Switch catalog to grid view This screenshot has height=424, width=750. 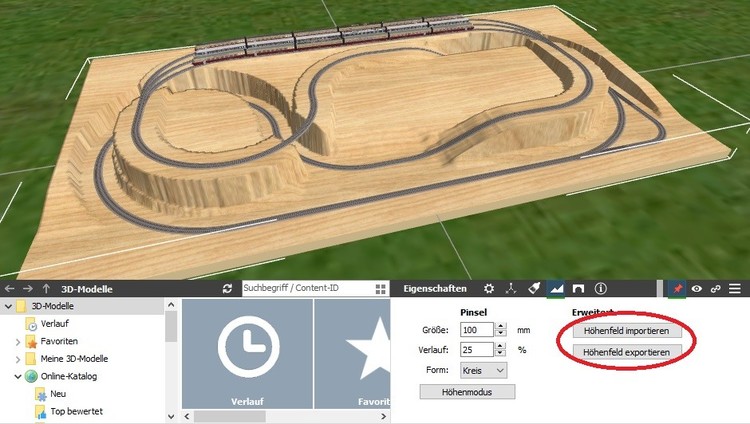[x=381, y=289]
